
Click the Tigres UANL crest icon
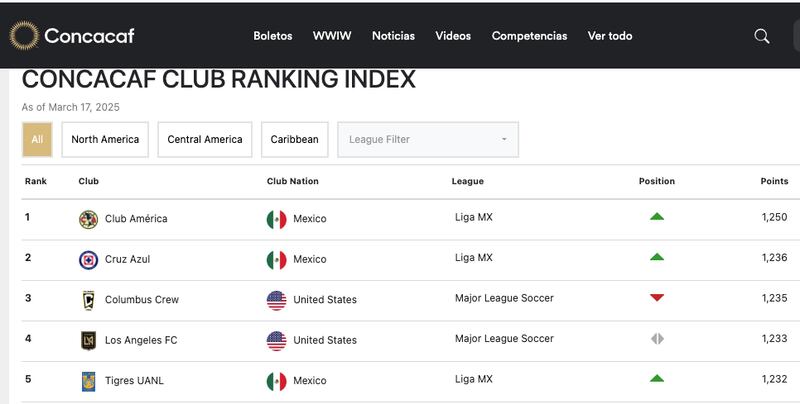tap(88, 381)
